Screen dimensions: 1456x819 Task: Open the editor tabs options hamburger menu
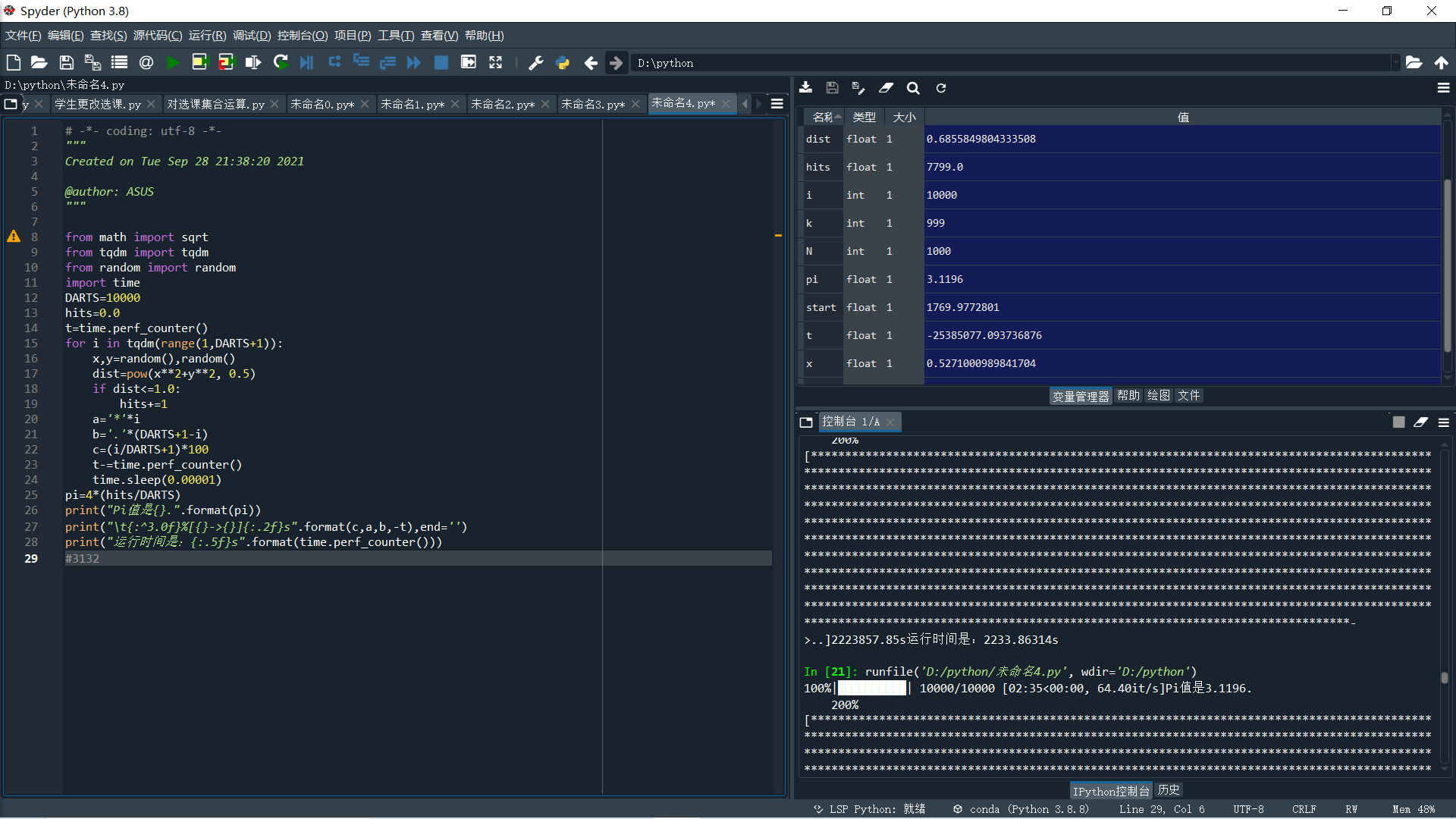[x=777, y=104]
